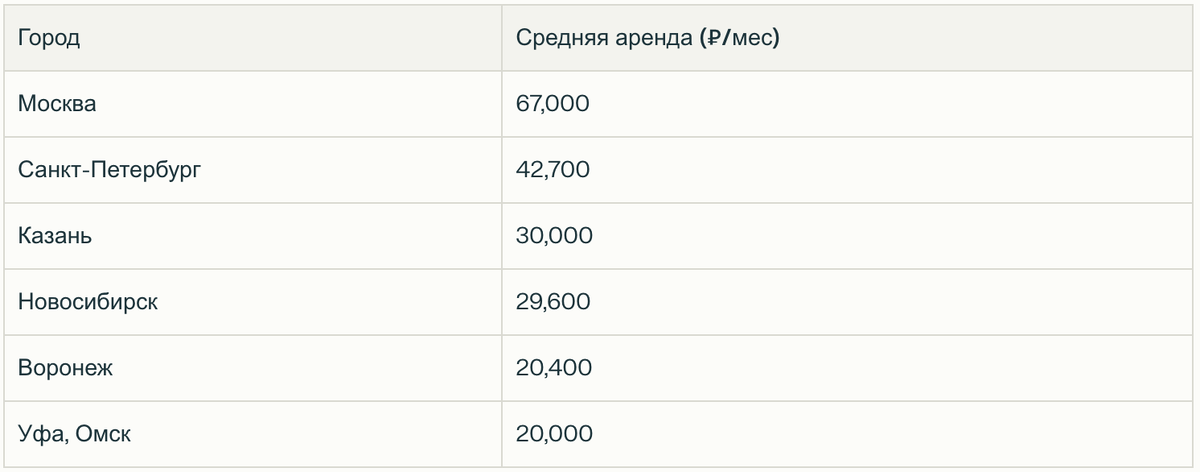Click the 42,700 rent value
Viewport: 1200px width, 472px height.
click(553, 170)
